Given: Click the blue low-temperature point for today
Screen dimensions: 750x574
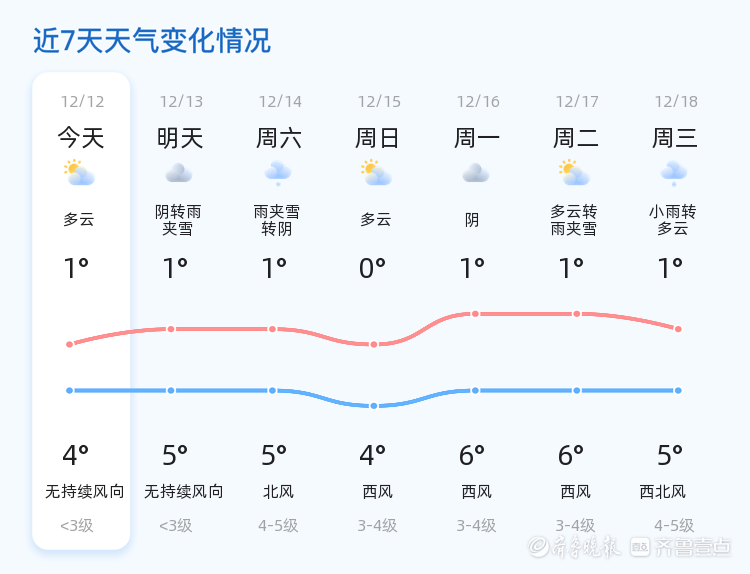Looking at the screenshot, I should (69, 390).
